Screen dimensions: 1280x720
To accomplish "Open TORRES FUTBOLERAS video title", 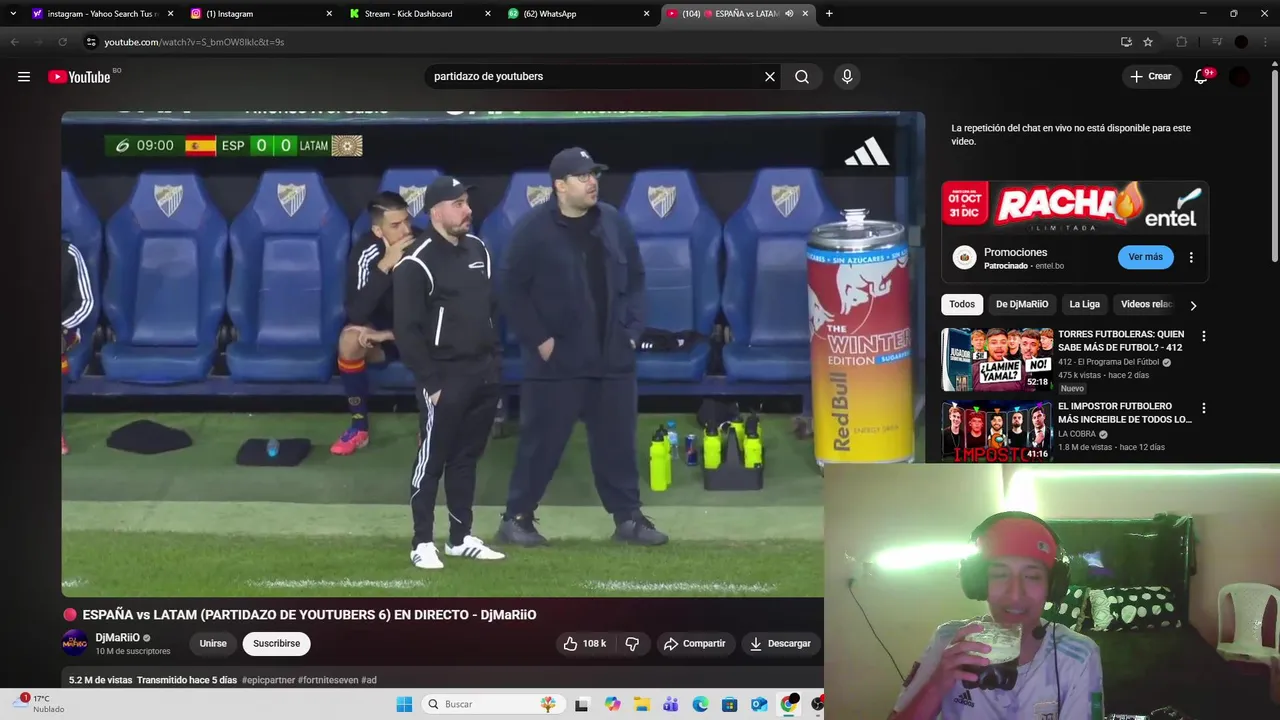I will 1121,341.
